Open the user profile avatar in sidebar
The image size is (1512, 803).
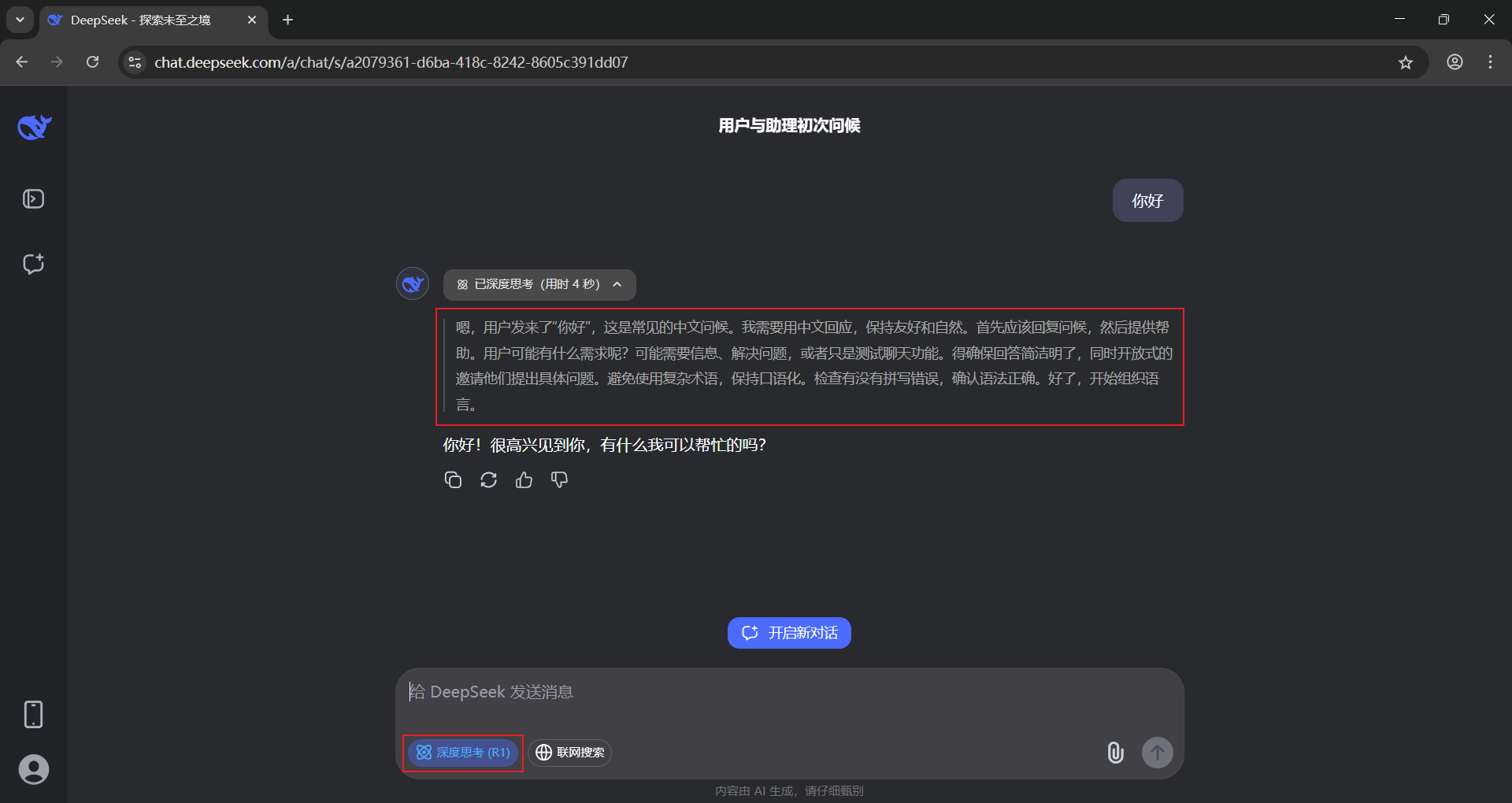(33, 769)
